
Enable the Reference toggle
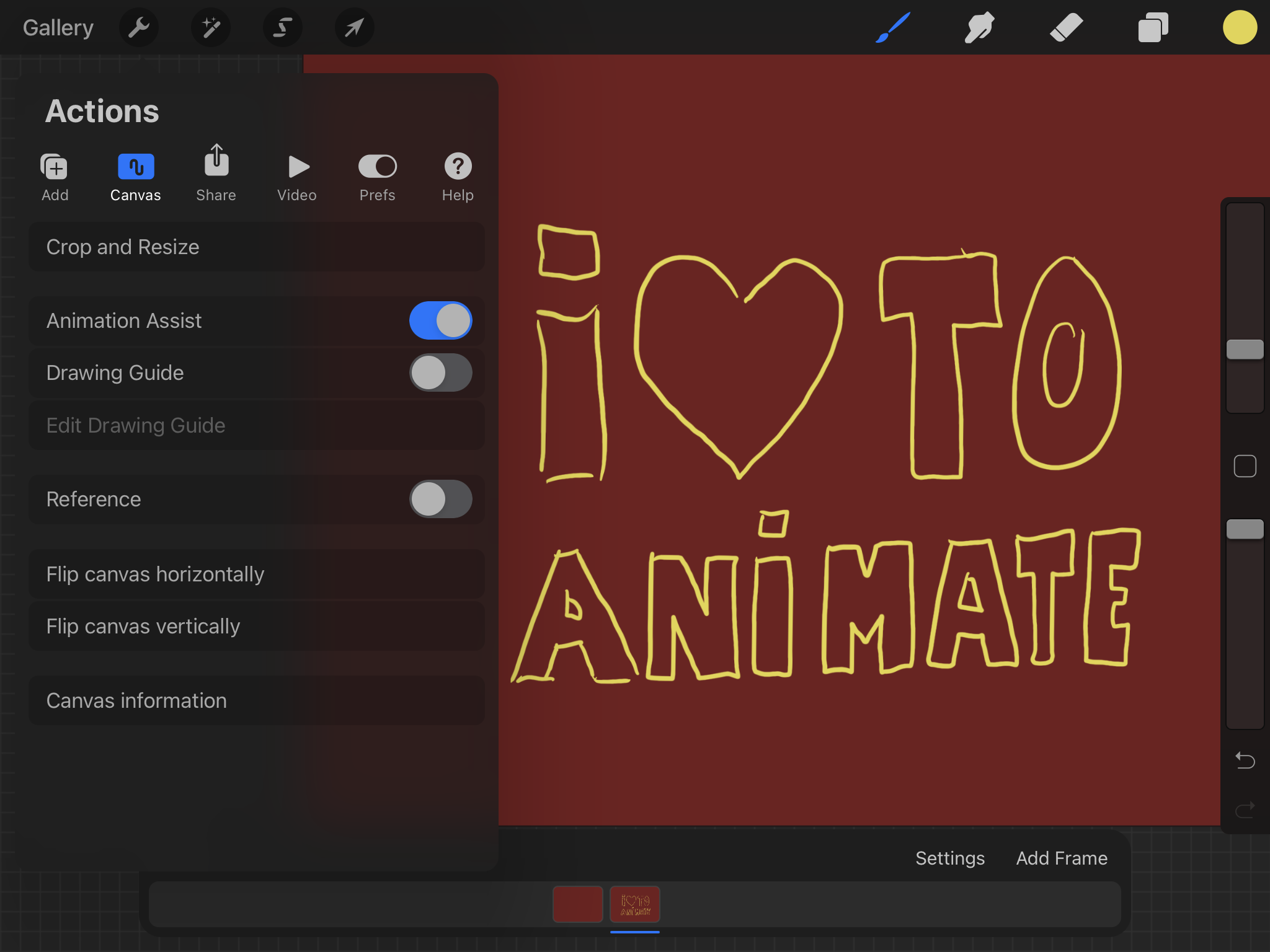tap(441, 499)
